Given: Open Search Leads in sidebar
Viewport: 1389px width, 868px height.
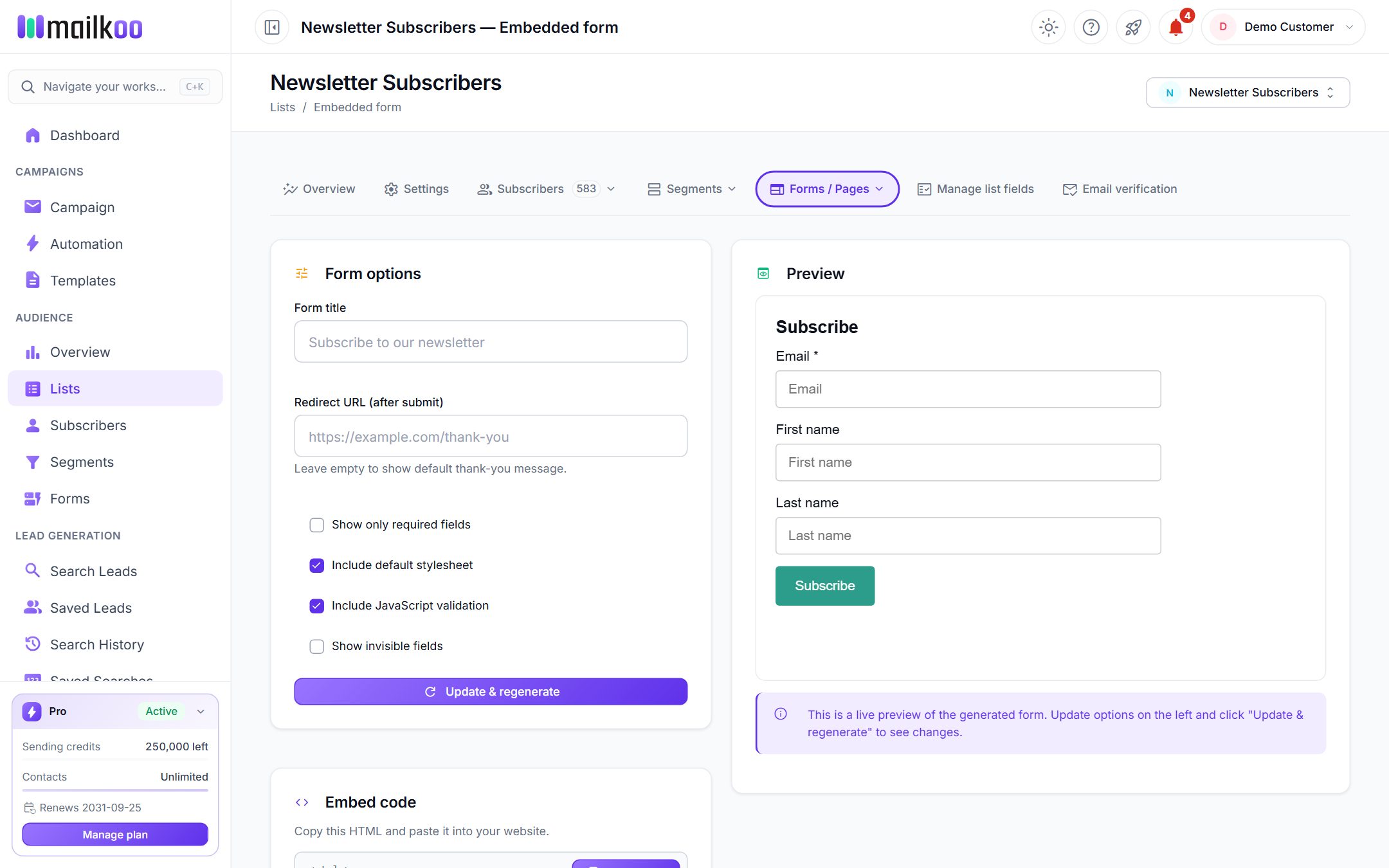Looking at the screenshot, I should pyautogui.click(x=115, y=572).
